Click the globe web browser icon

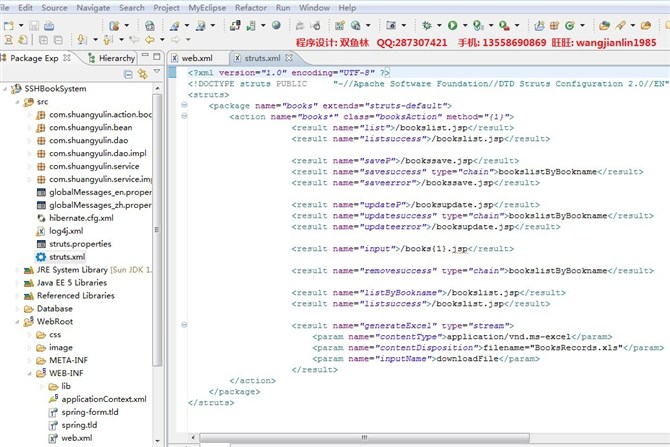pos(276,25)
